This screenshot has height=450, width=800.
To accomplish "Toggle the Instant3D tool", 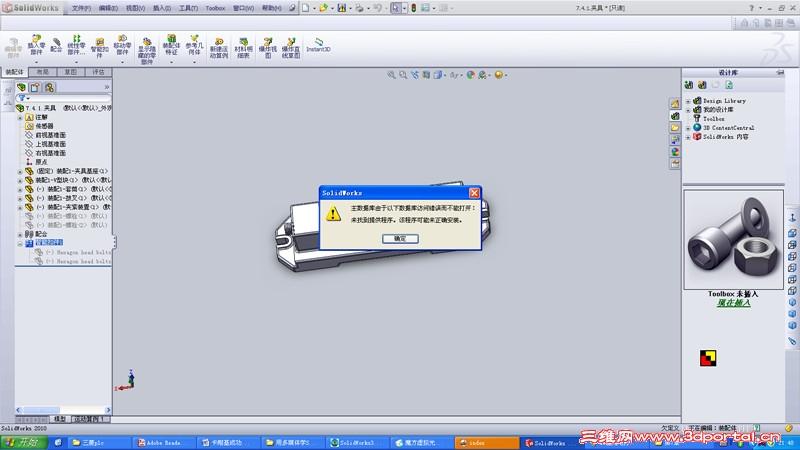I will coord(318,45).
